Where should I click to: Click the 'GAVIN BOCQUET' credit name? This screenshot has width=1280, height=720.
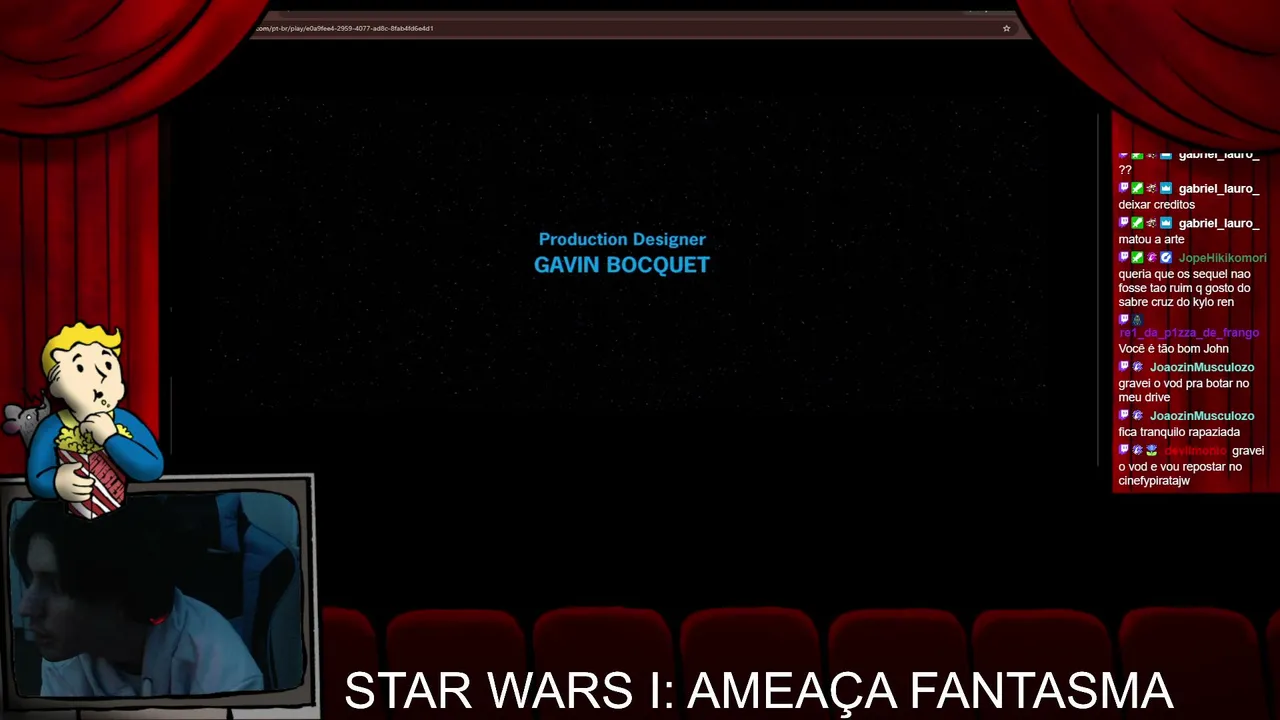[x=622, y=265]
